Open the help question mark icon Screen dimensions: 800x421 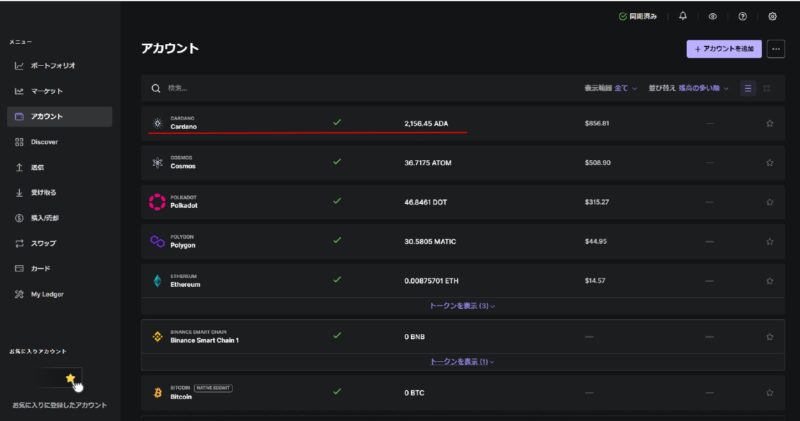[x=742, y=16]
